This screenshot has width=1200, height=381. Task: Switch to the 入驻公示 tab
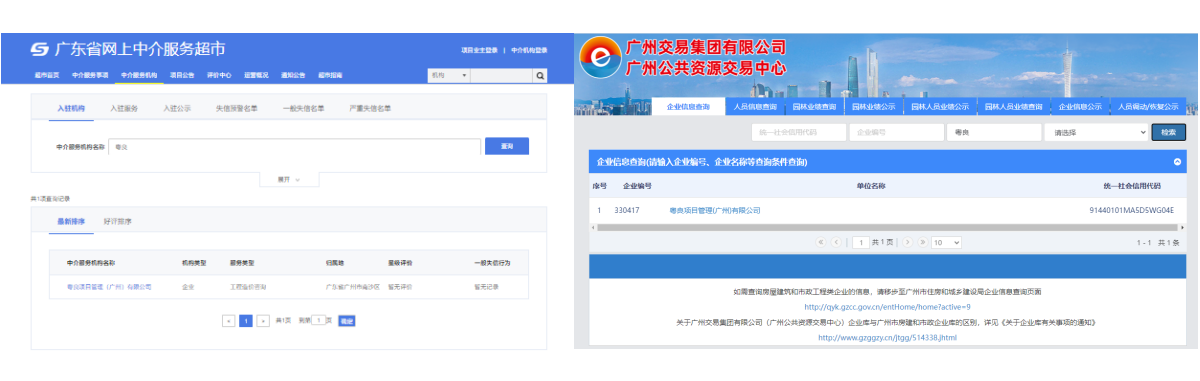pyautogui.click(x=177, y=108)
